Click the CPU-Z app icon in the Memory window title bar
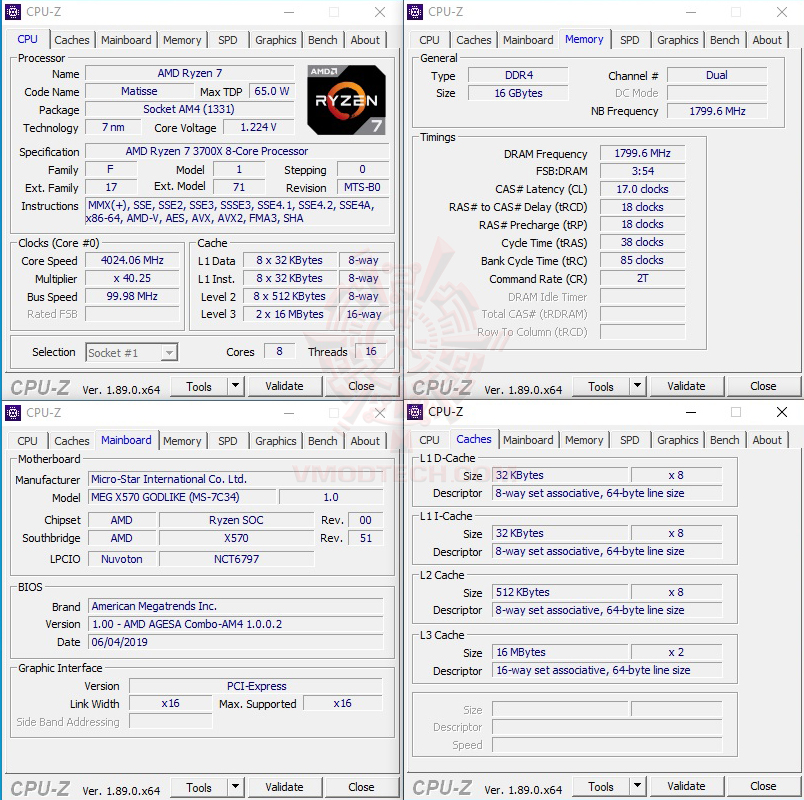804x800 pixels. 415,12
